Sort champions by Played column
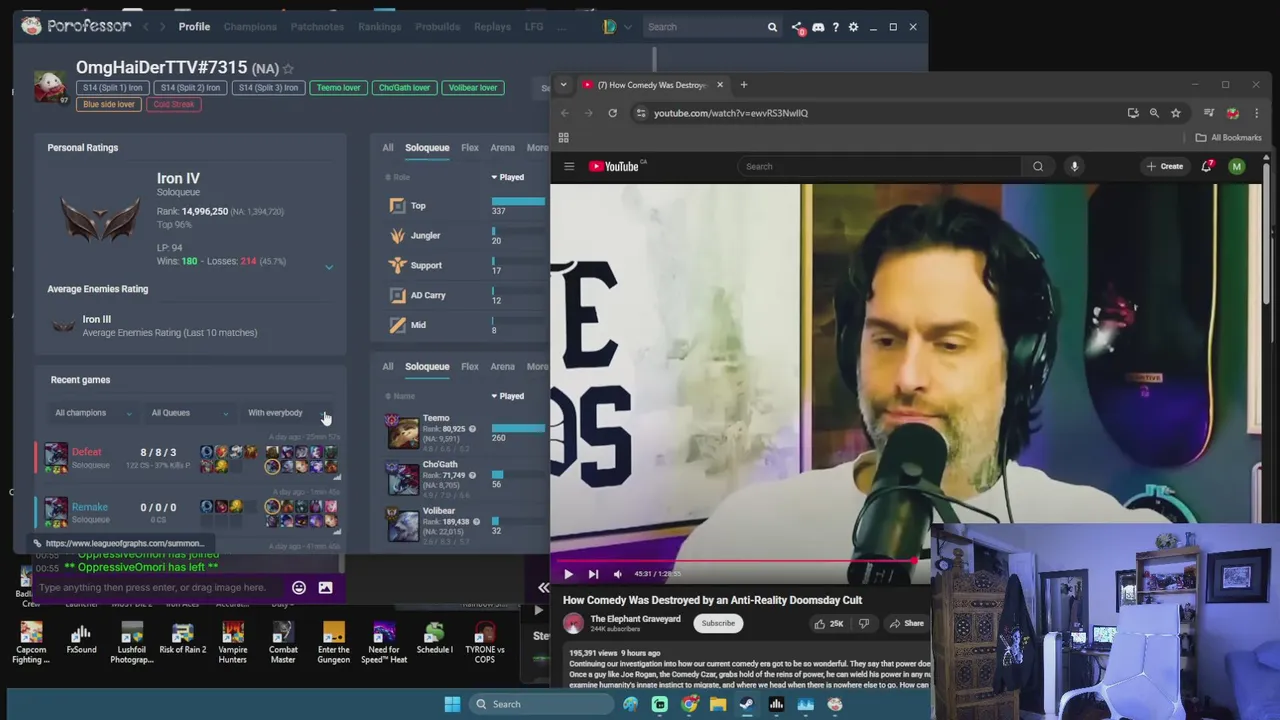The height and width of the screenshot is (720, 1280). click(508, 397)
